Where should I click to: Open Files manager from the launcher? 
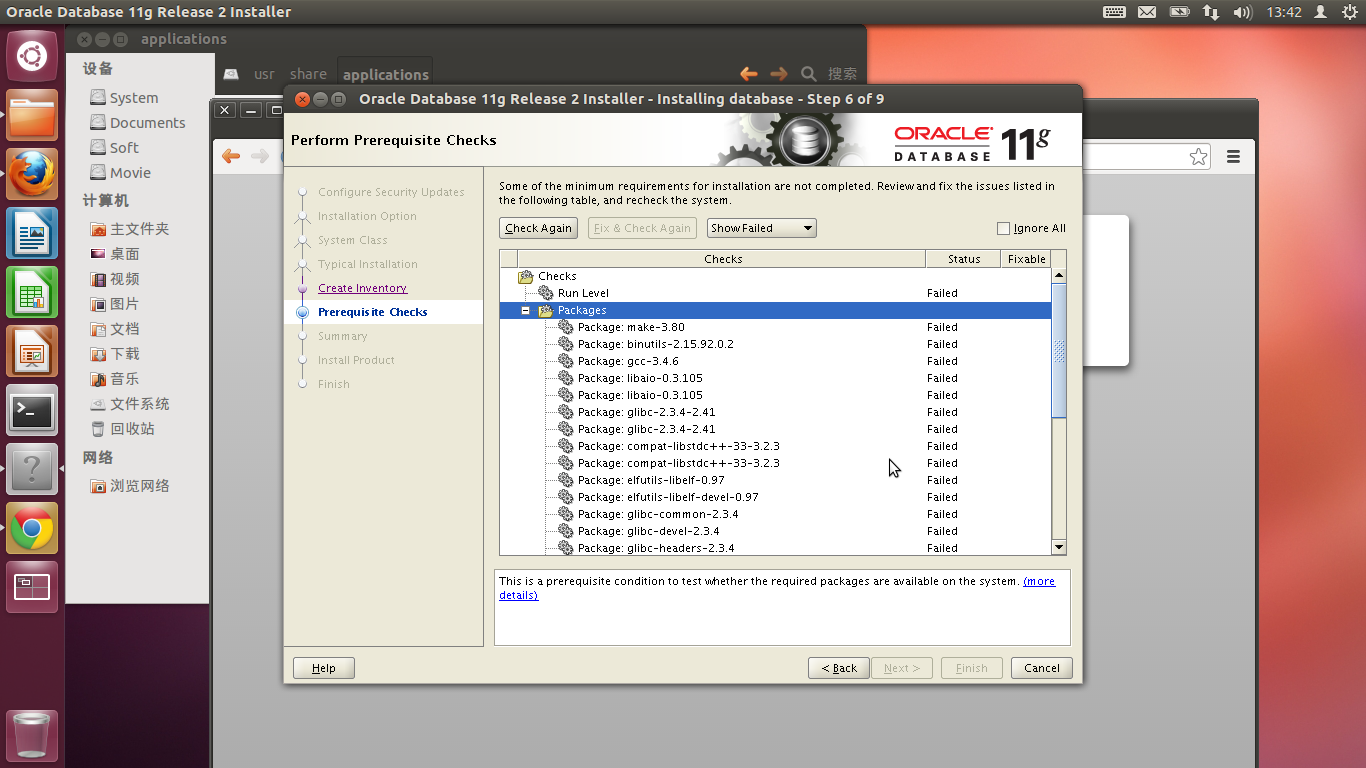point(32,115)
